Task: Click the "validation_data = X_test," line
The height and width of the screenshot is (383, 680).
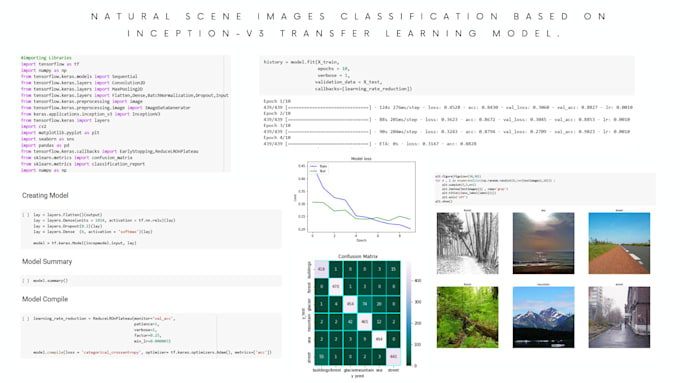Action: point(348,82)
